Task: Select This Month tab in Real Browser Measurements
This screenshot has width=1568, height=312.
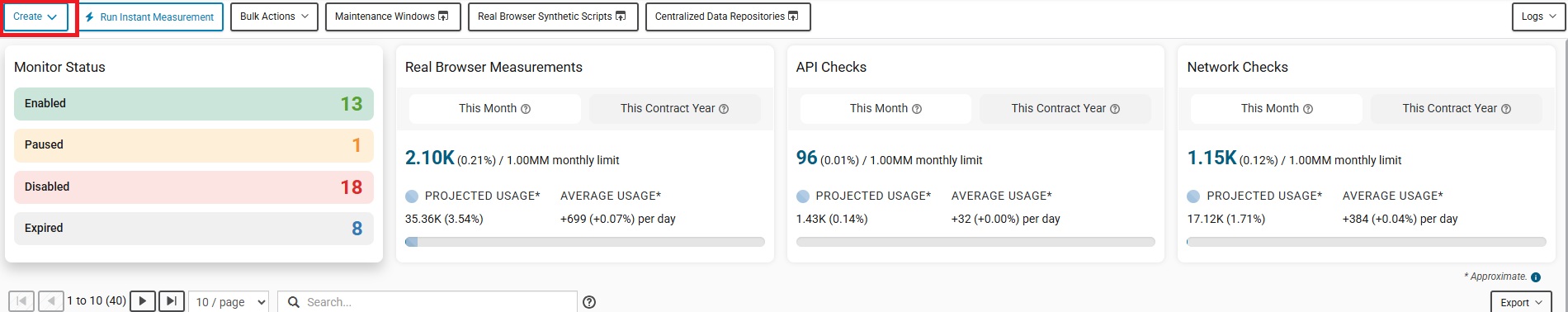Action: click(494, 109)
